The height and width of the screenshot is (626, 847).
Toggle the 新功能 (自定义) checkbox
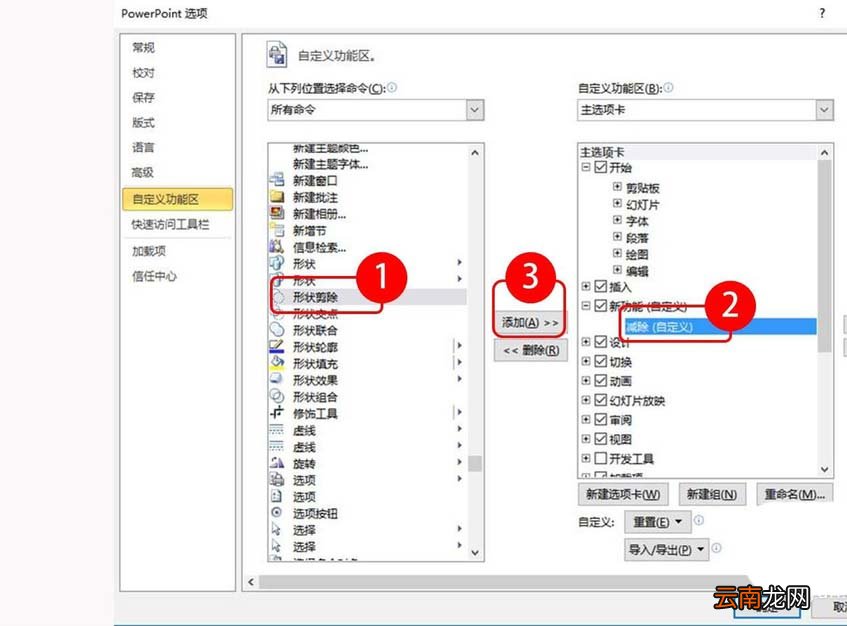(601, 306)
